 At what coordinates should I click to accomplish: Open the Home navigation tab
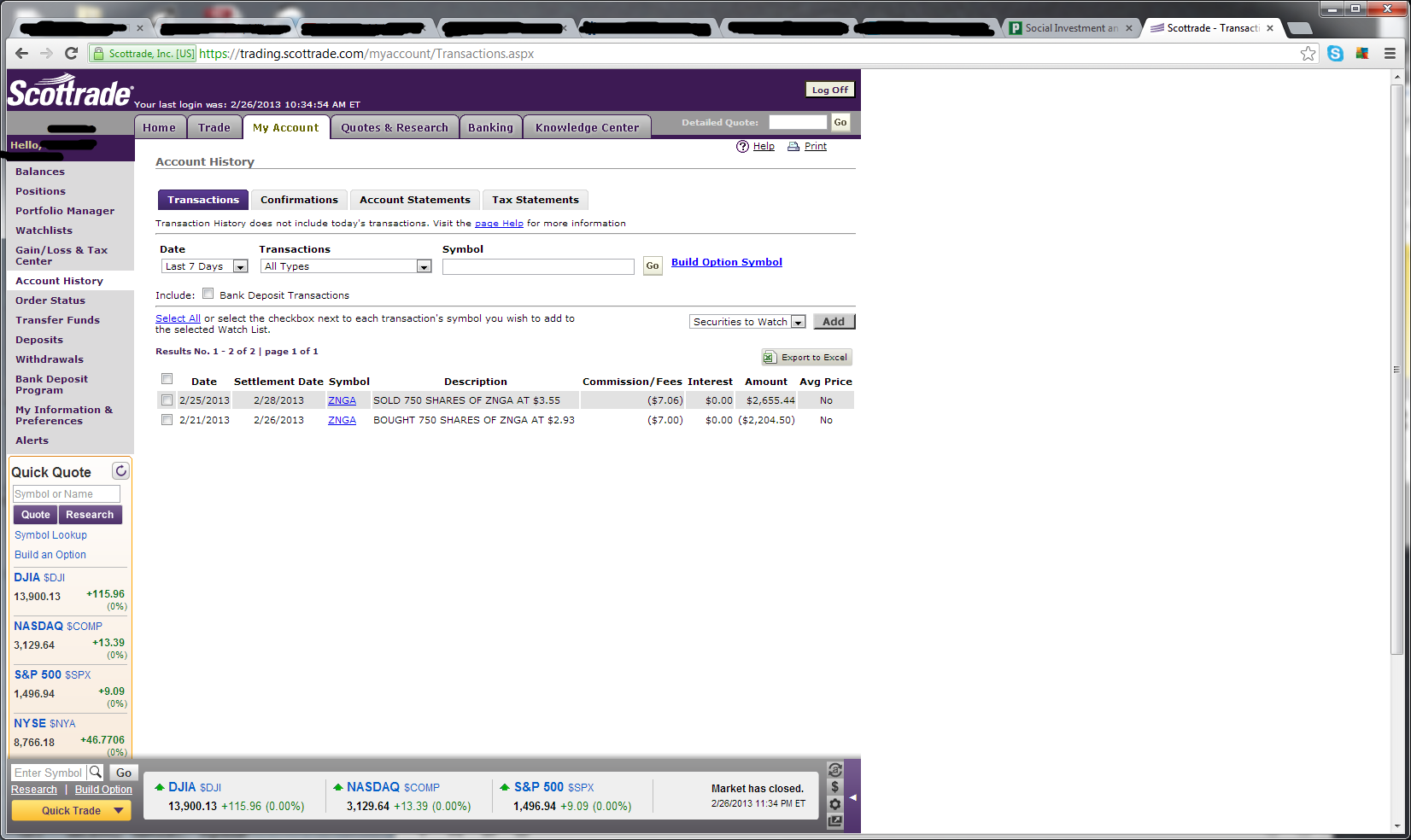(160, 127)
